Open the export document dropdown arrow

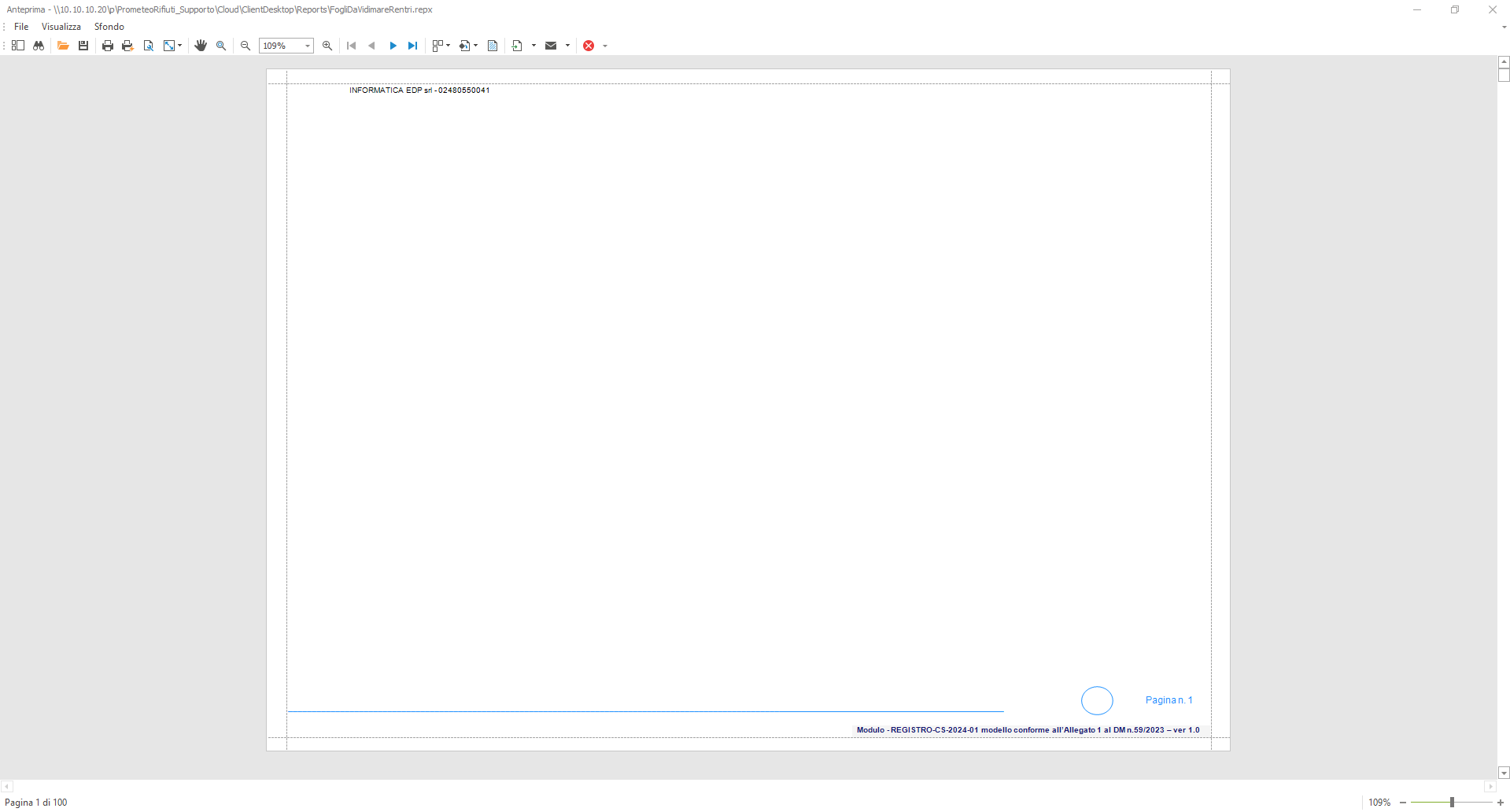(533, 46)
